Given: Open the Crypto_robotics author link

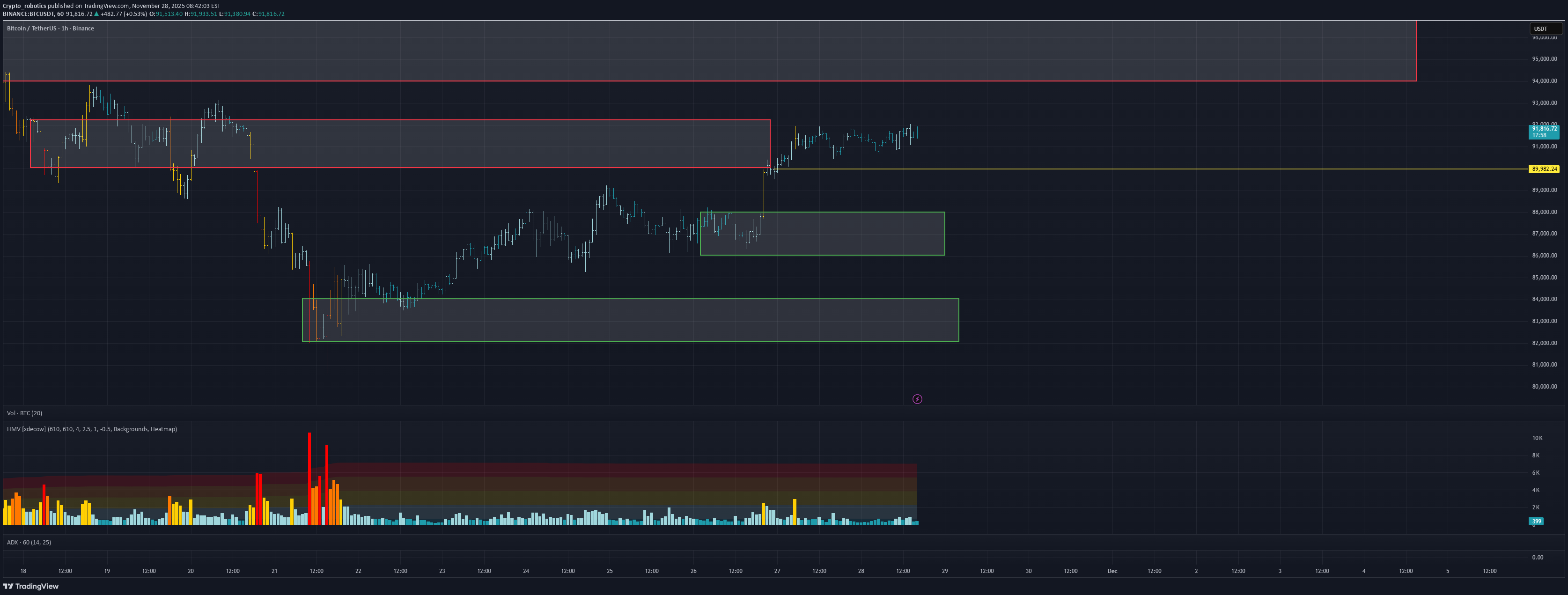Looking at the screenshot, I should [x=24, y=6].
